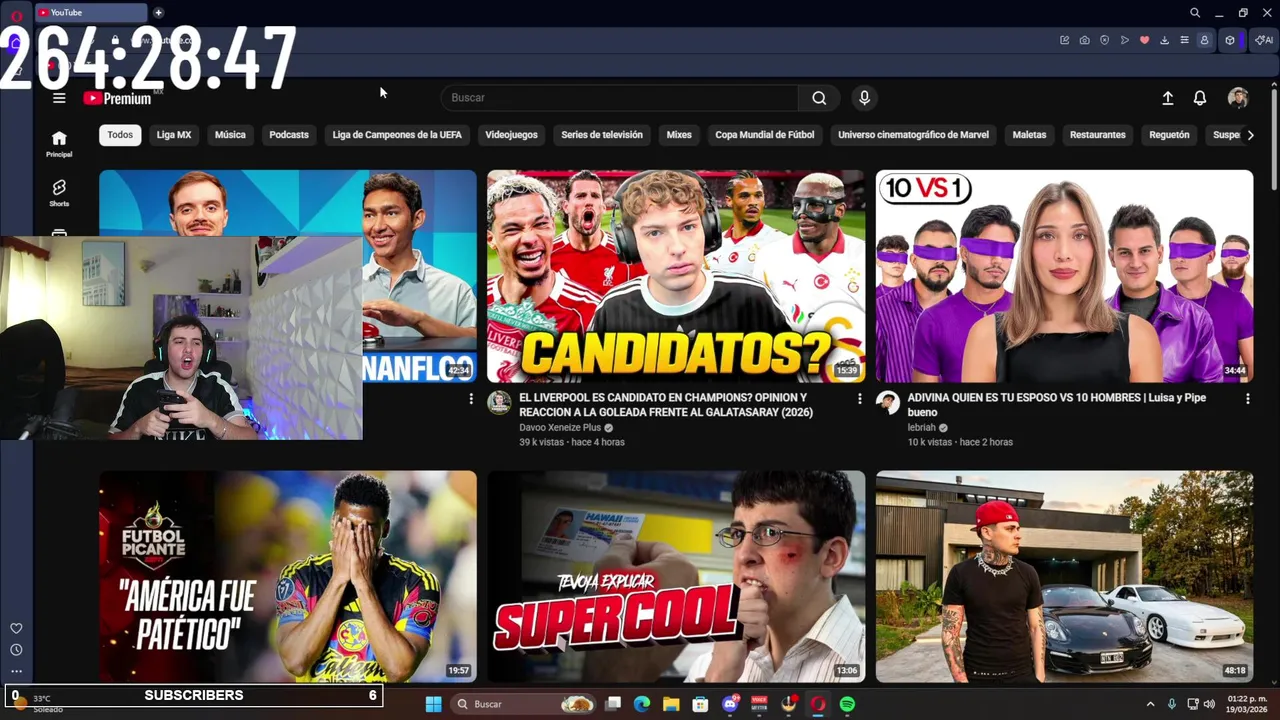
Task: Open File Explorer from the taskbar
Action: pos(671,704)
